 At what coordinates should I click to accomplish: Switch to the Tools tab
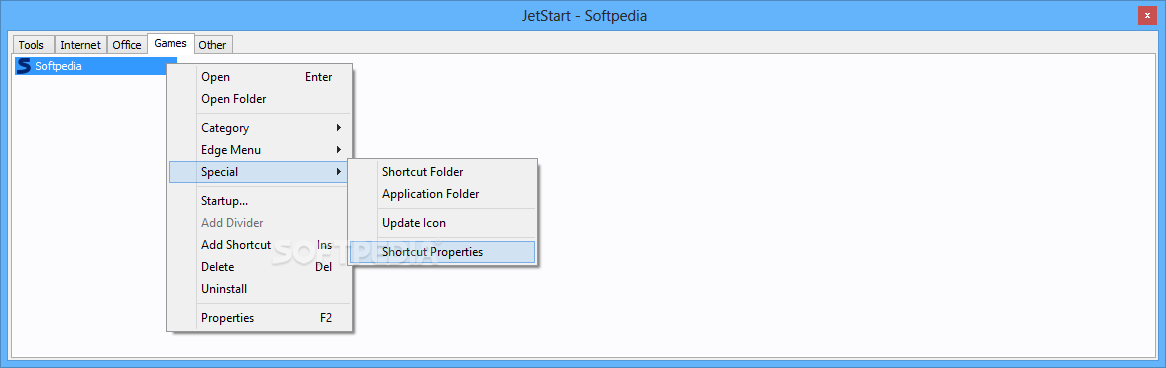(x=31, y=45)
